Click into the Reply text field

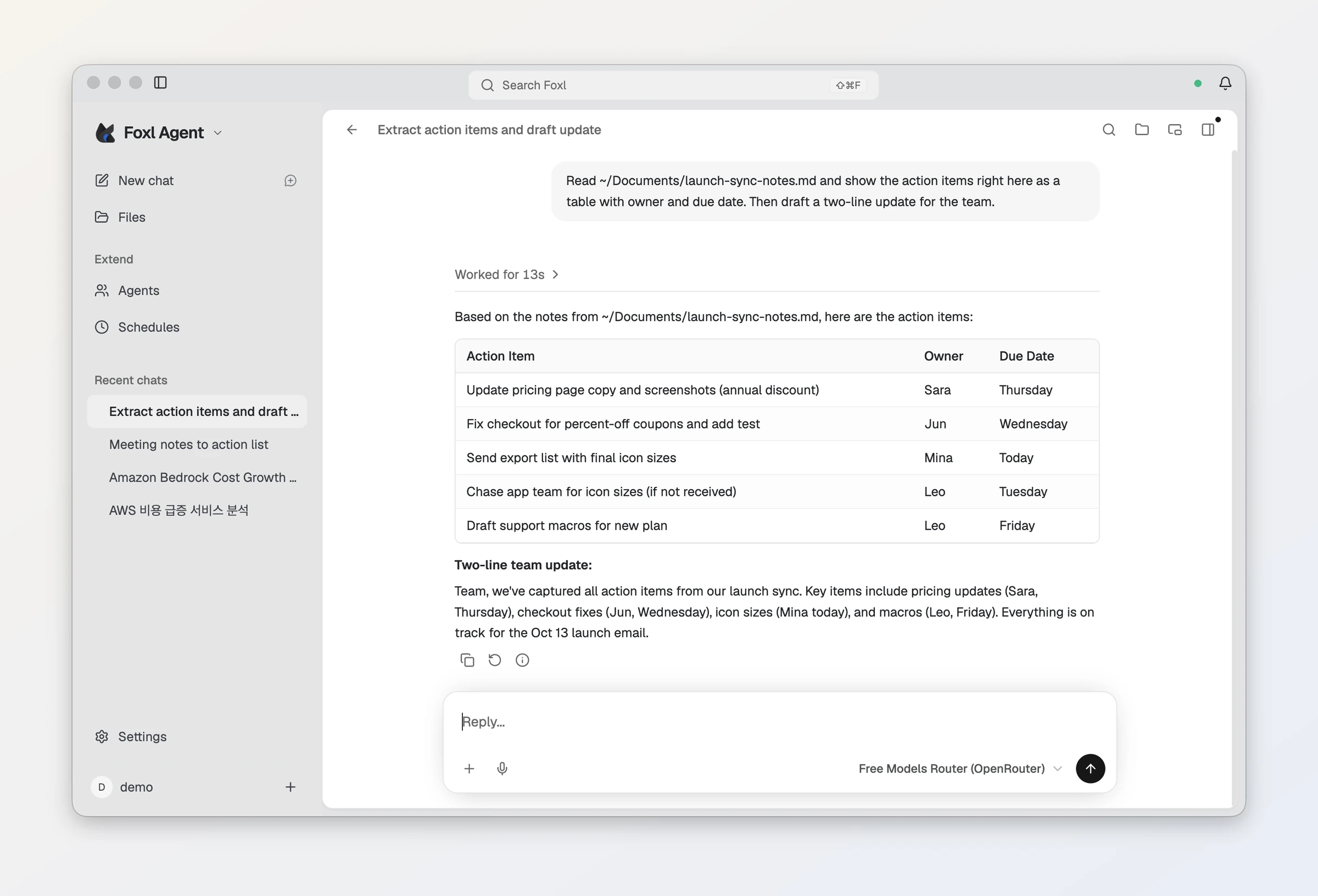point(779,722)
